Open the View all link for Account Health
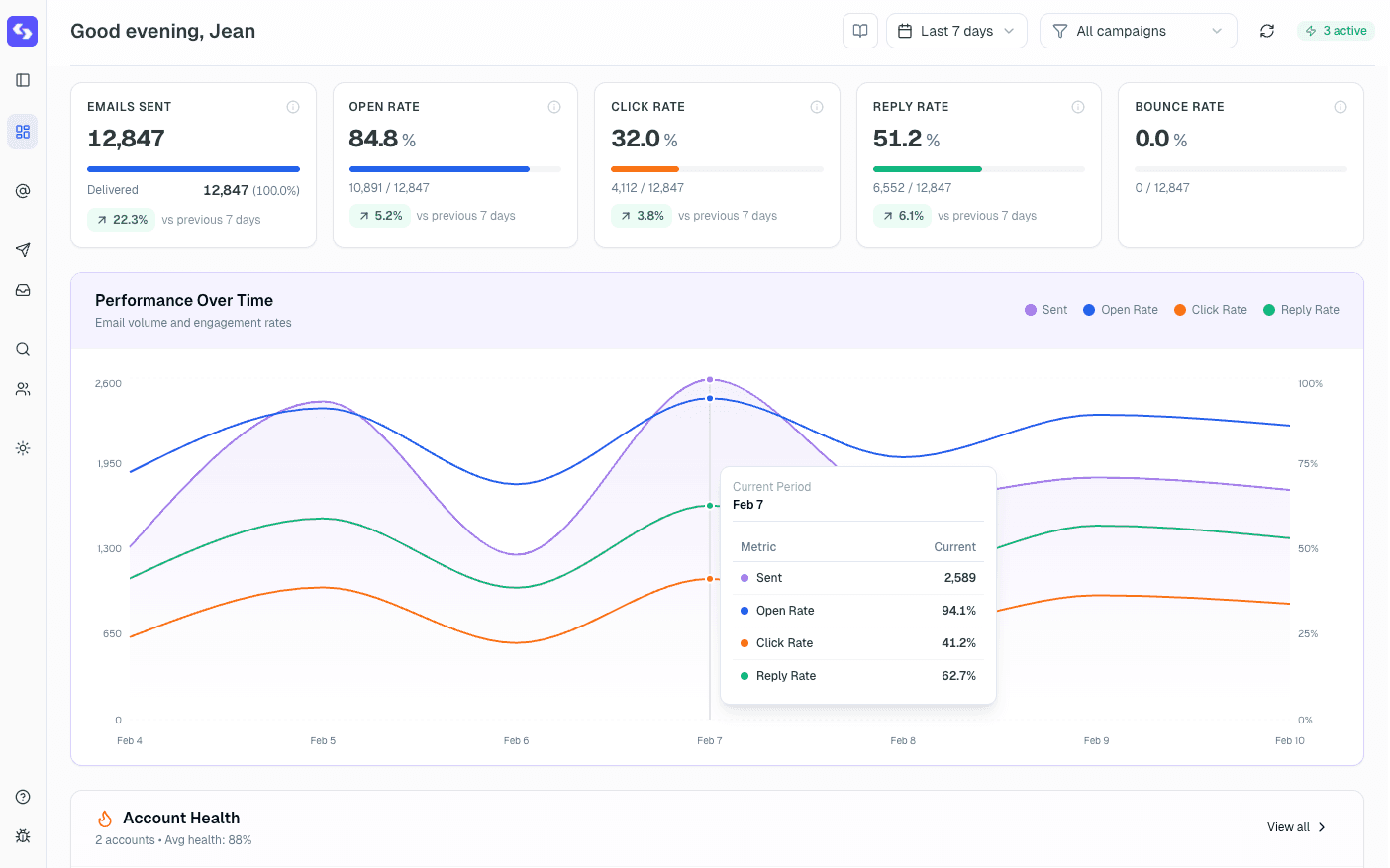Viewport: 1390px width, 868px height. [x=1287, y=826]
